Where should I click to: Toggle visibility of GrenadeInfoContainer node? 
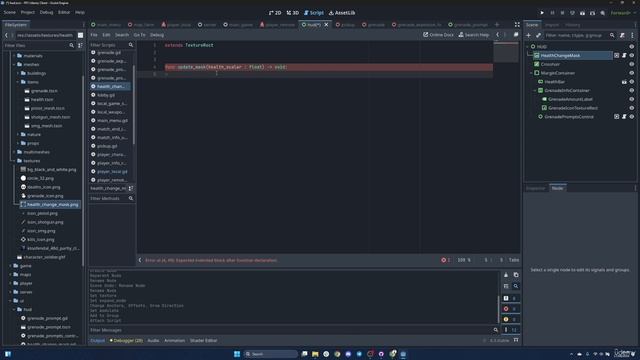tap(632, 91)
